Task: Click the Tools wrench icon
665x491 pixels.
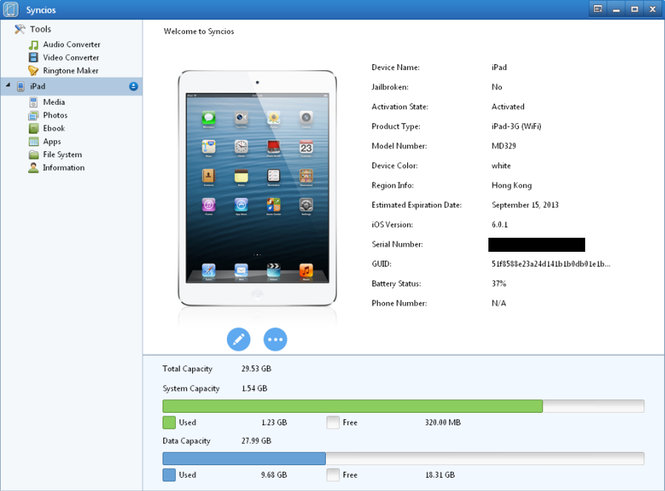Action: click(20, 29)
